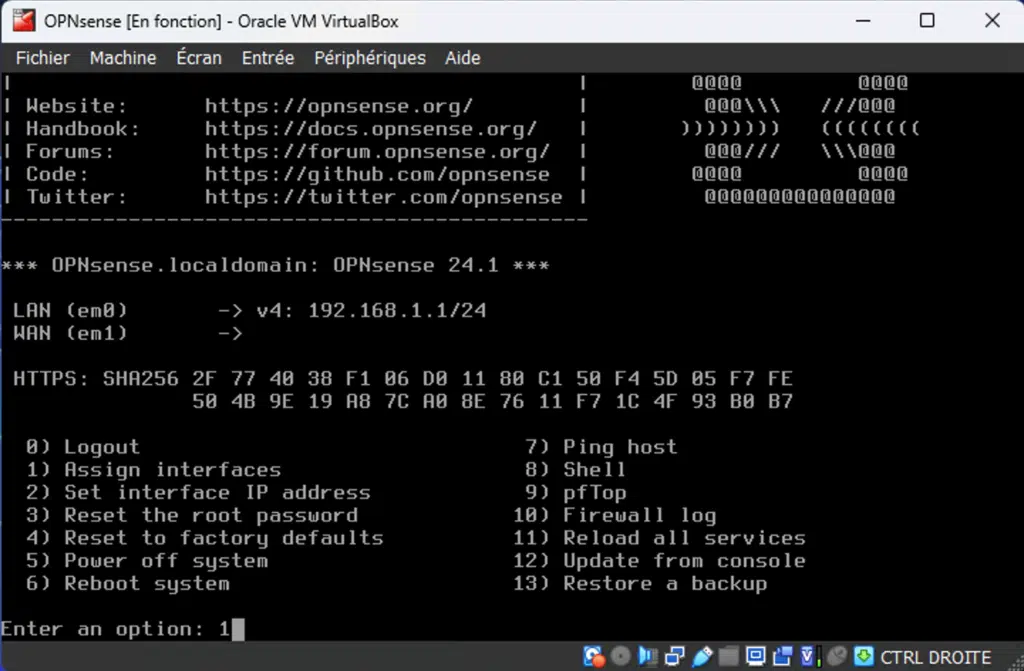Maximize the VirtualBox window
Screen dimensions: 1024x671
(x=927, y=21)
